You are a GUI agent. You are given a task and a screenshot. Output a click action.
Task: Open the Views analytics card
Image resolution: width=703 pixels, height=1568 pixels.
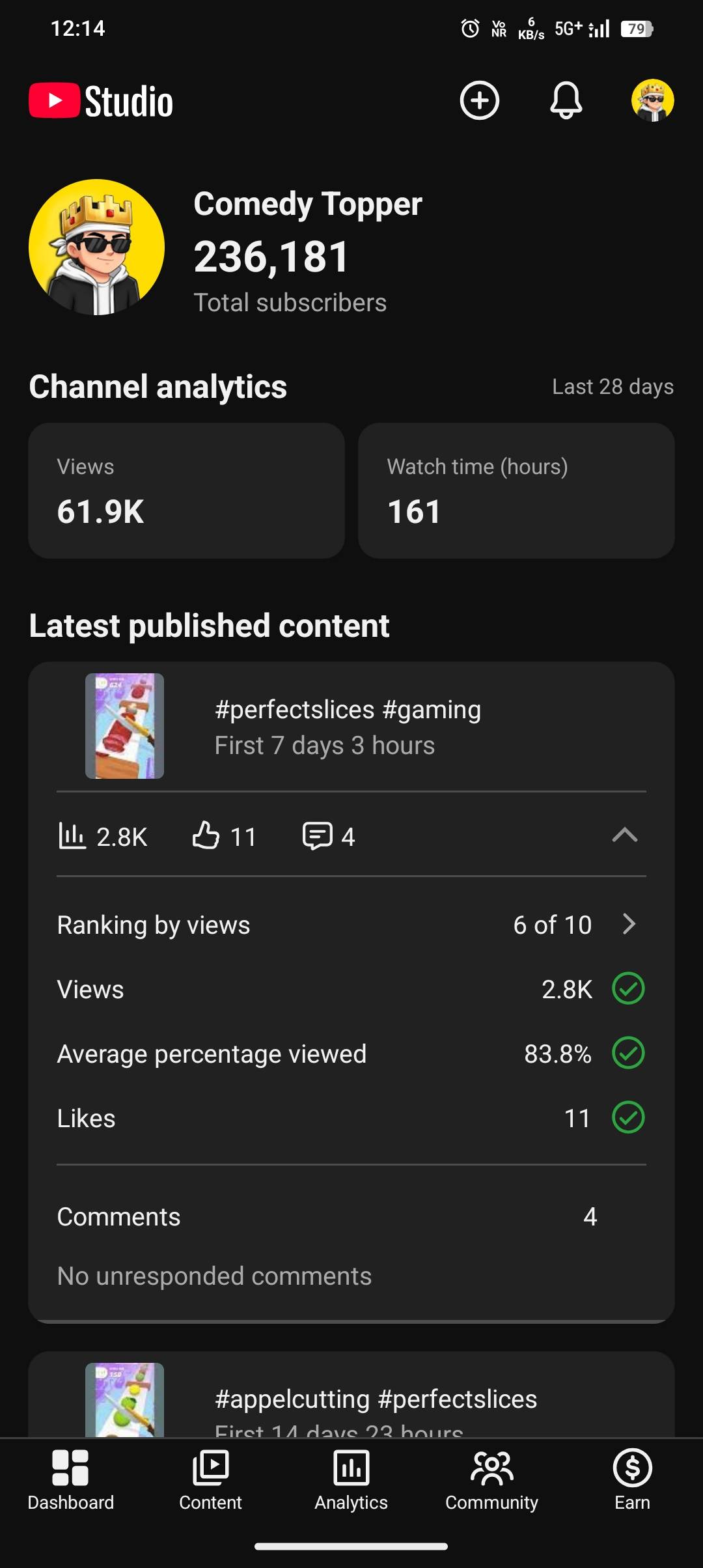[186, 490]
